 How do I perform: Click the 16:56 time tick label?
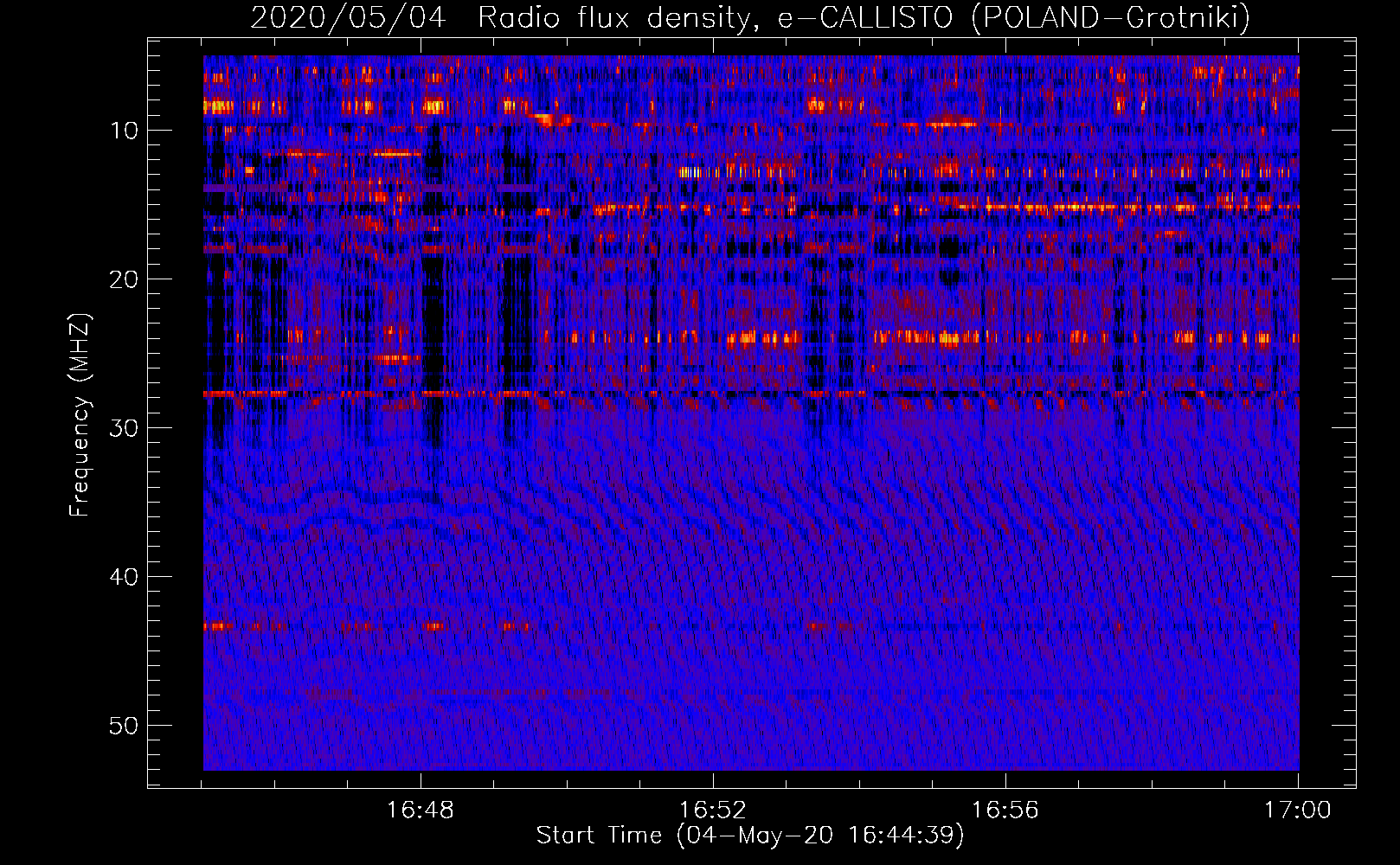(x=1005, y=811)
